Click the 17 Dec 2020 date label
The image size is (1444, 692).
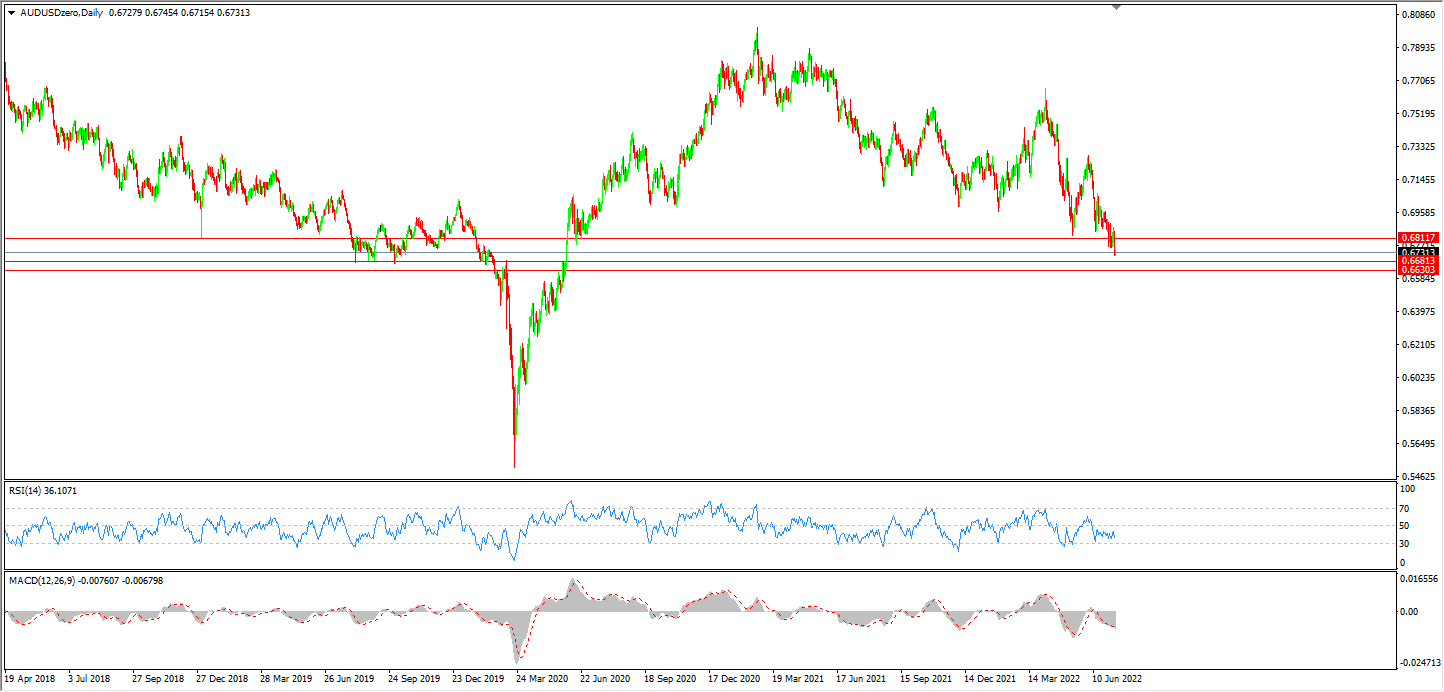734,678
